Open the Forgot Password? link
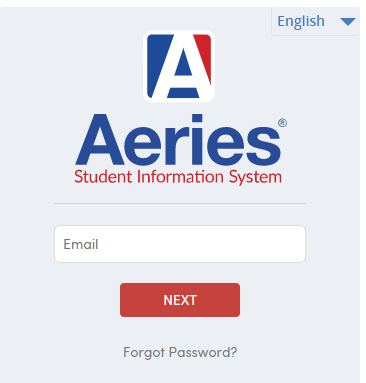Viewport: 366px width, 383px height. point(180,353)
